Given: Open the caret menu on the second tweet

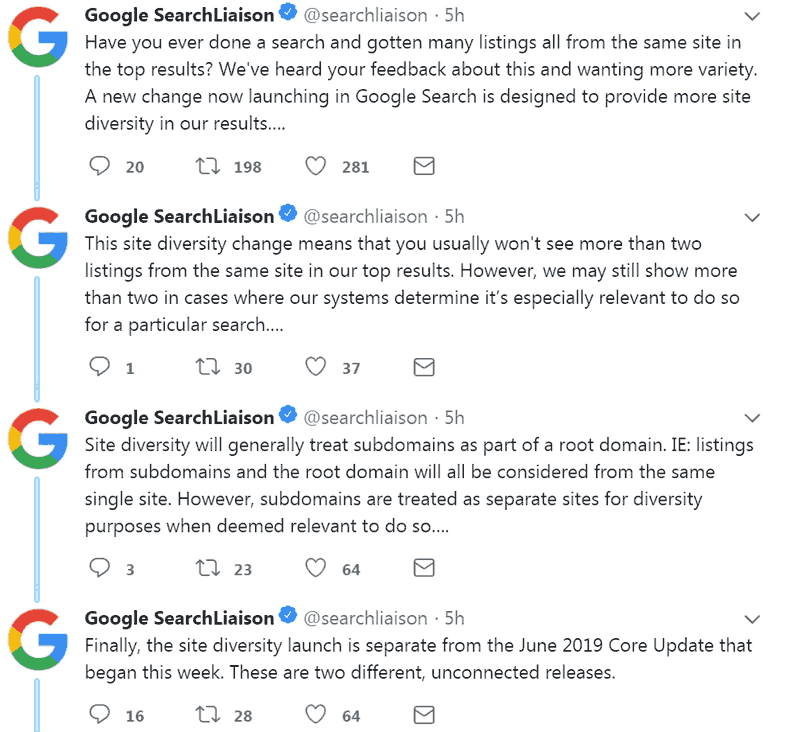Looking at the screenshot, I should (x=752, y=217).
